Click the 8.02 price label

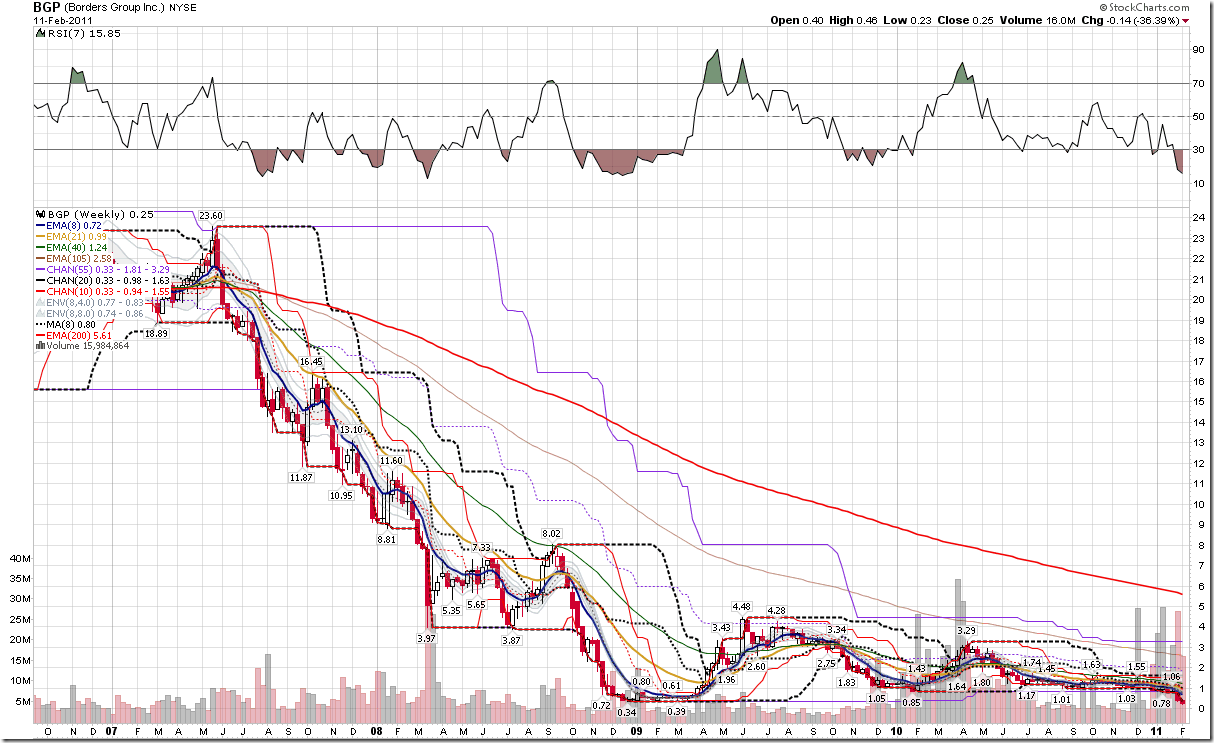pyautogui.click(x=552, y=534)
